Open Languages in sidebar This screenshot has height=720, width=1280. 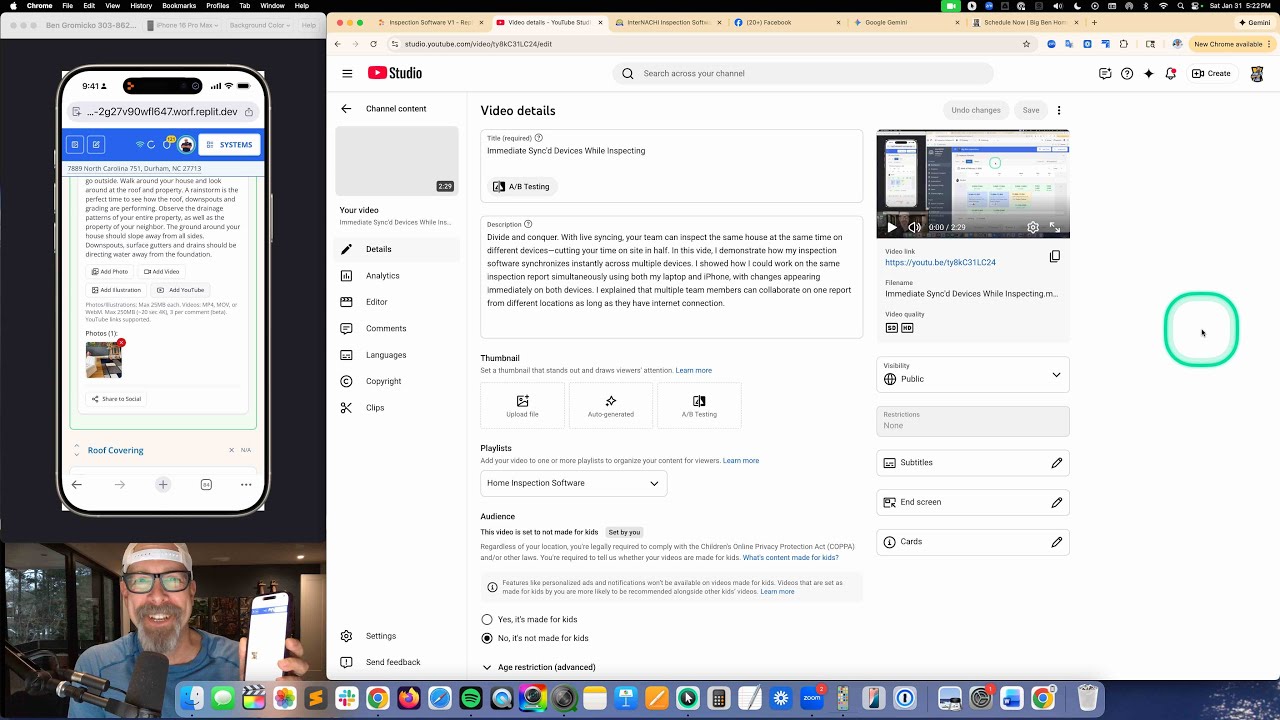(x=396, y=355)
